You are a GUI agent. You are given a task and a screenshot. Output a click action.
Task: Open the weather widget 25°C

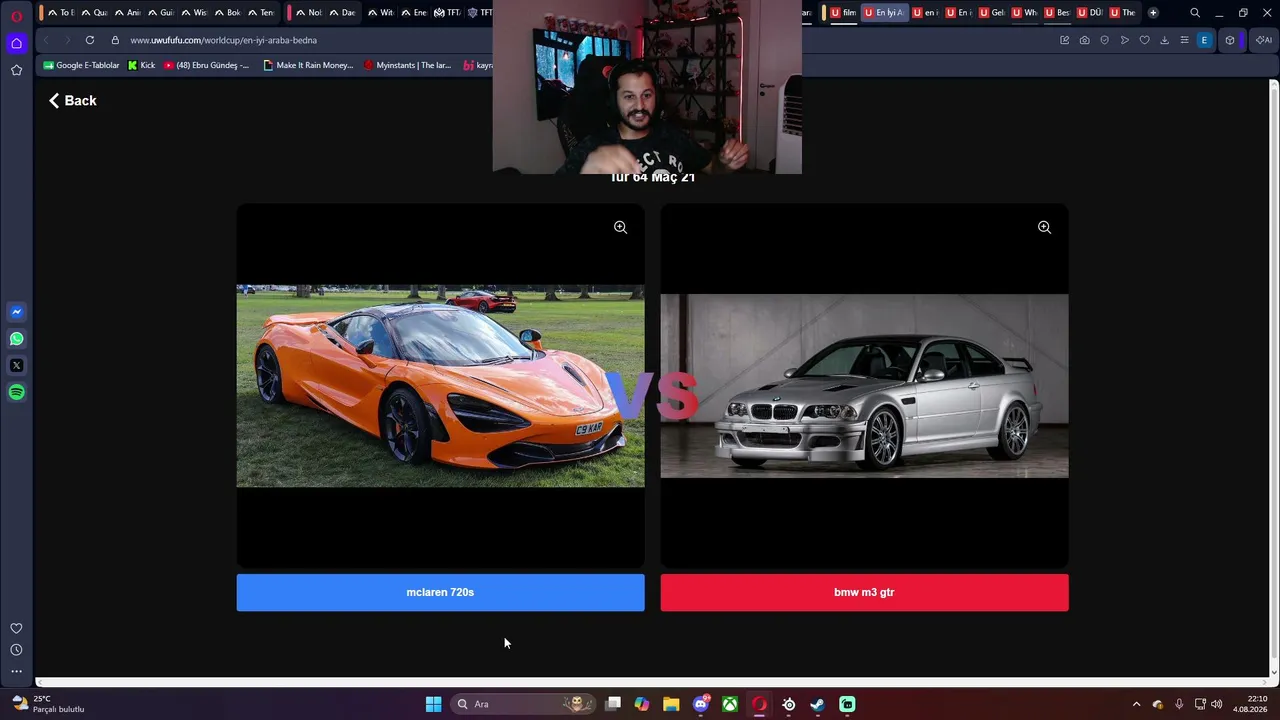tap(48, 704)
